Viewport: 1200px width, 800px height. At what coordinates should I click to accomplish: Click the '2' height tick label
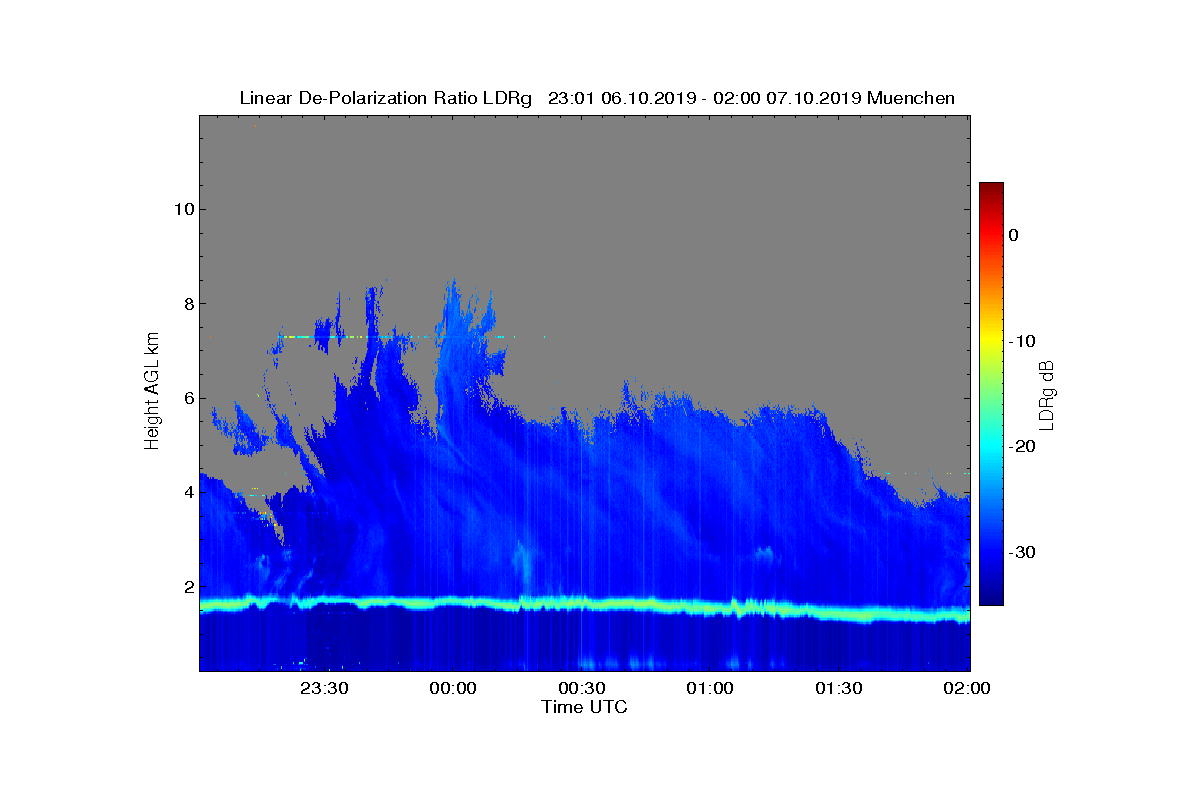pos(187,587)
